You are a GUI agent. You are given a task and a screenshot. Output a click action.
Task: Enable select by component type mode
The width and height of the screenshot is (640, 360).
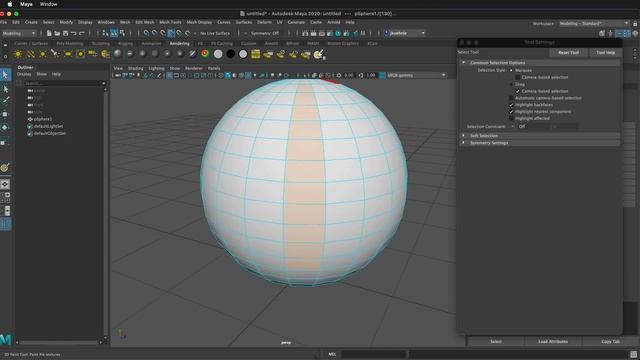(122, 33)
